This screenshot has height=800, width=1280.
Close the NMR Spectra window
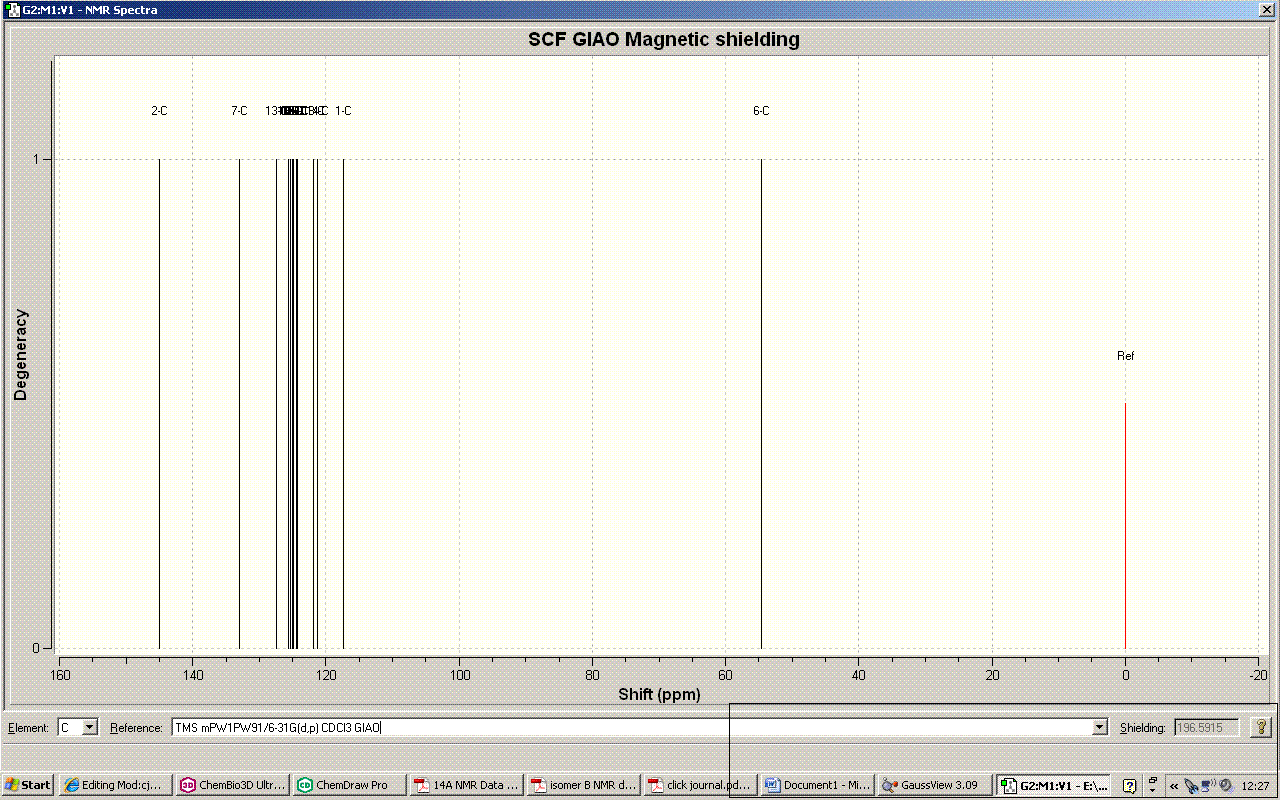1267,9
